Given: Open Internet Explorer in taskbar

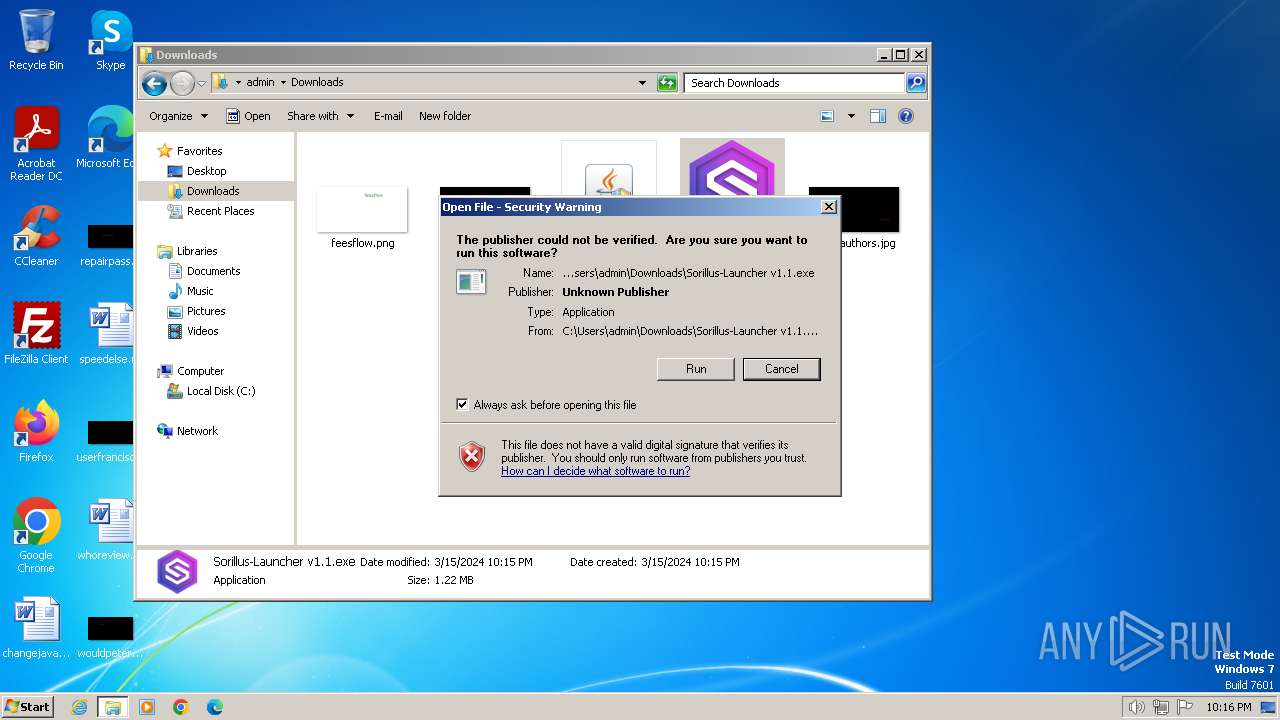Looking at the screenshot, I should point(80,707).
